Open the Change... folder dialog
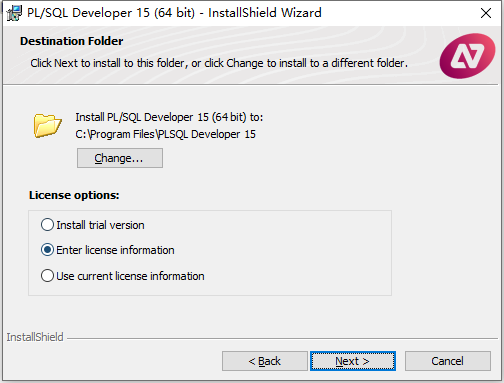Image resolution: width=504 pixels, height=383 pixels. 120,158
